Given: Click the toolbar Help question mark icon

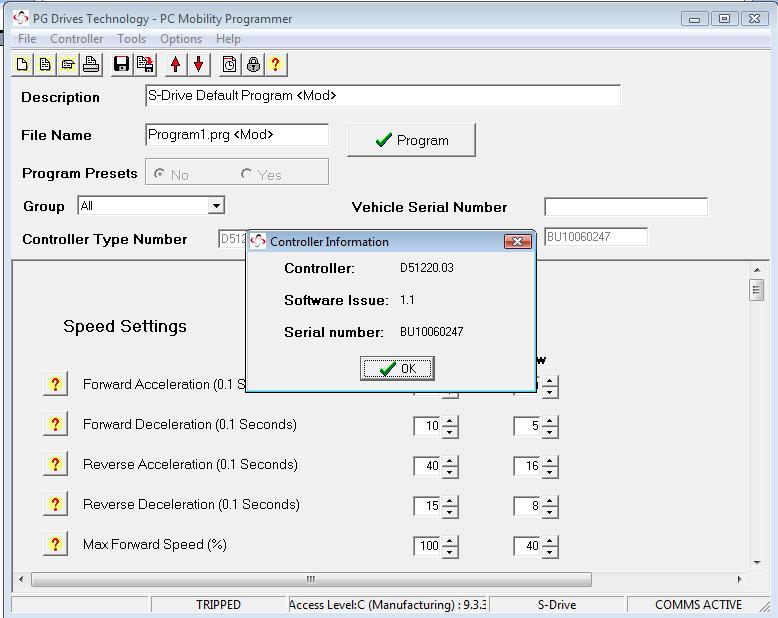Looking at the screenshot, I should (x=276, y=64).
